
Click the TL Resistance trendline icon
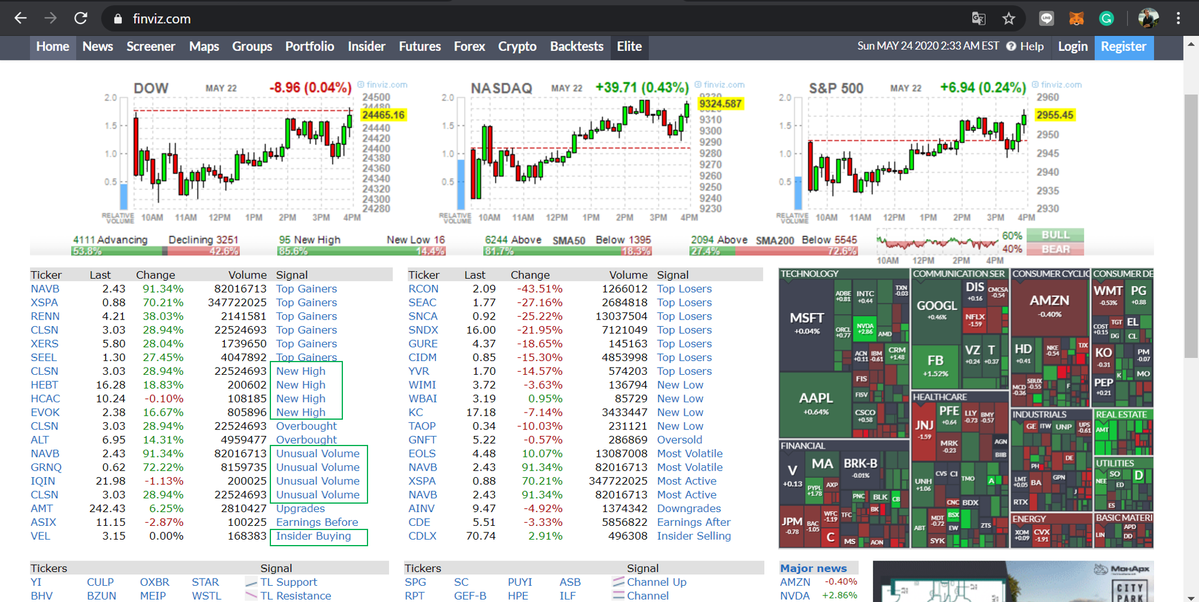[x=251, y=596]
